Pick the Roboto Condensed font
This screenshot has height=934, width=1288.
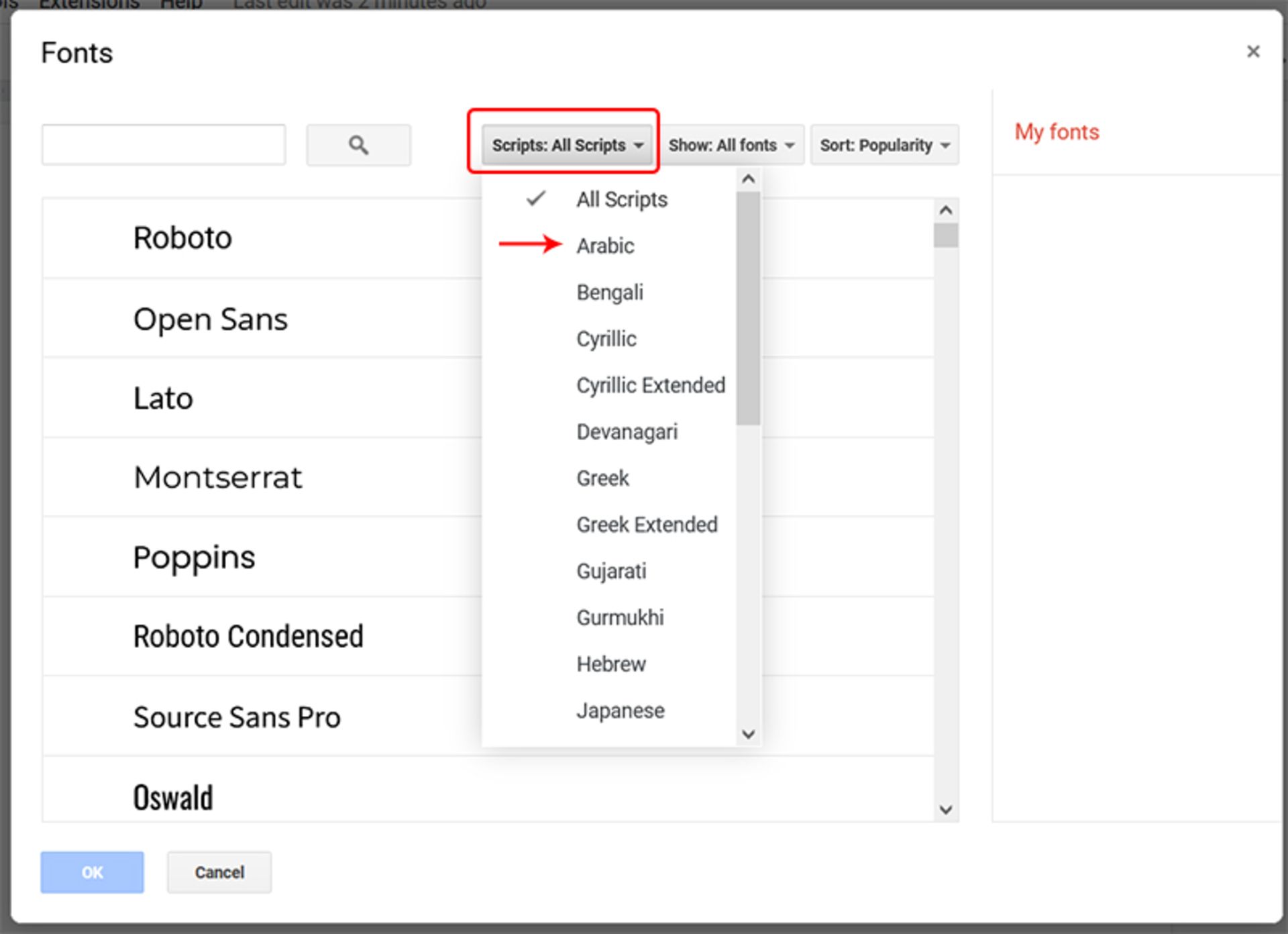[248, 636]
